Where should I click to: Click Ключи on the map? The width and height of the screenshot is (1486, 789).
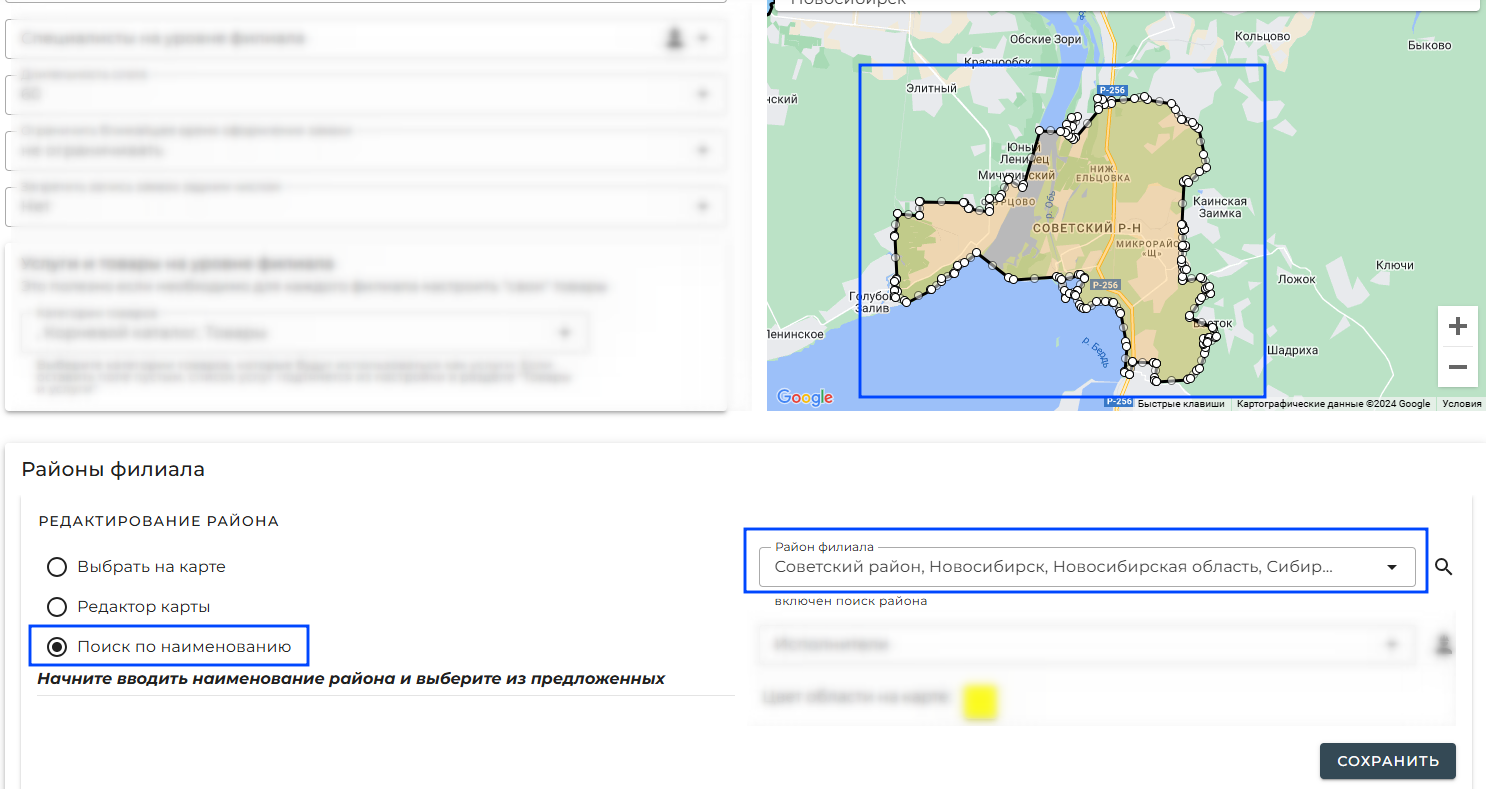[1394, 265]
